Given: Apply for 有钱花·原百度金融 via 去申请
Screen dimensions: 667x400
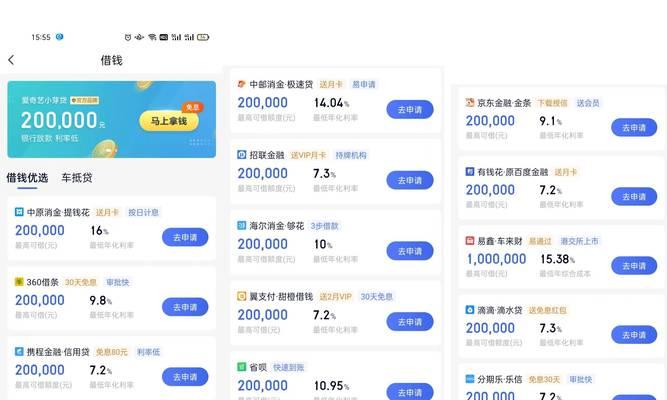Looking at the screenshot, I should click(x=634, y=197).
